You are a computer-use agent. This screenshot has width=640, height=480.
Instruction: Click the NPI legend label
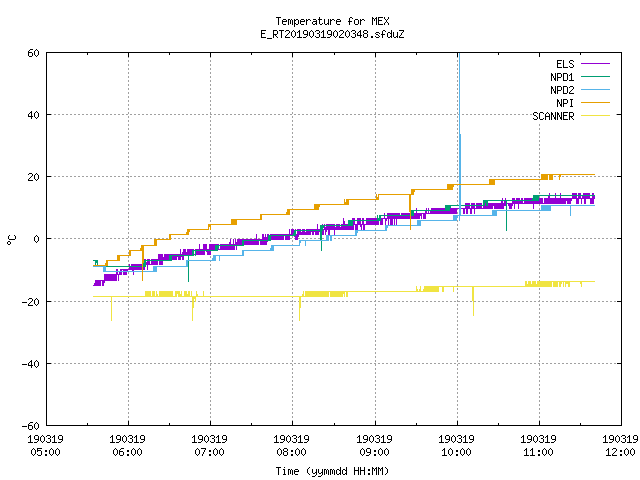[565, 103]
